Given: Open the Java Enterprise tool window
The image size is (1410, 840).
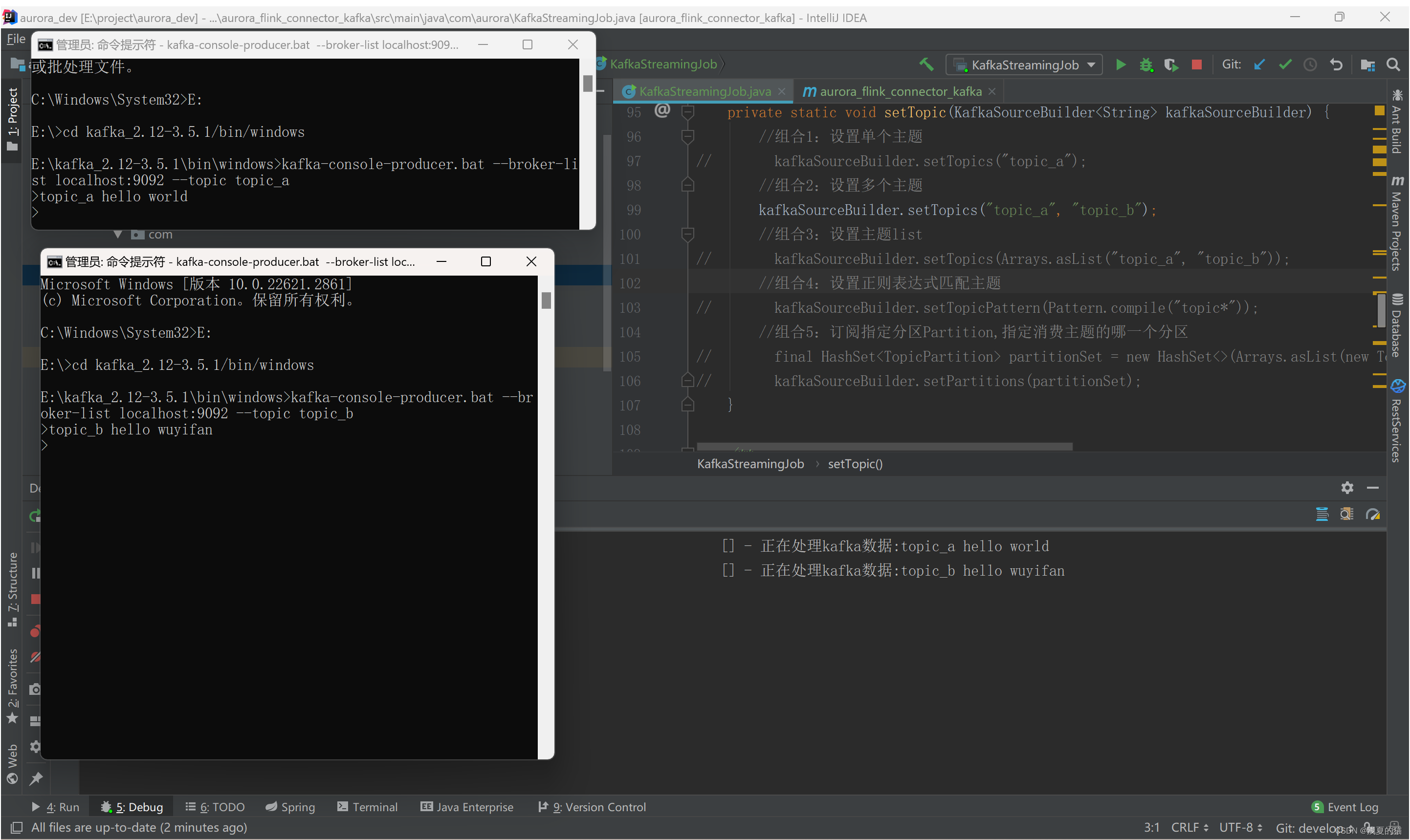Looking at the screenshot, I should pos(466,807).
